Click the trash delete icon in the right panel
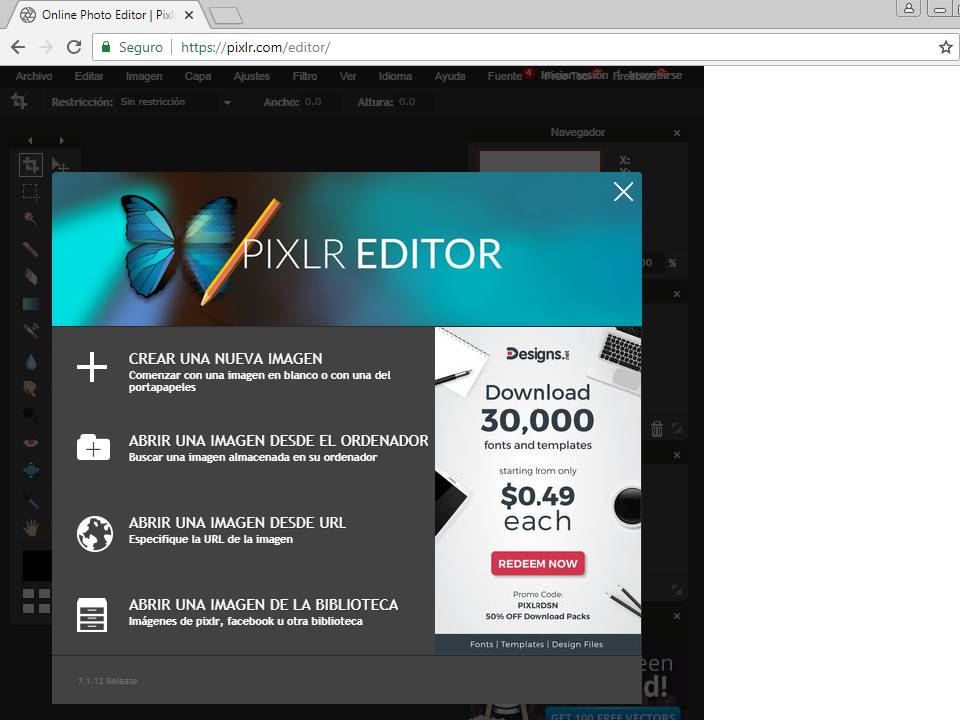 click(x=656, y=429)
